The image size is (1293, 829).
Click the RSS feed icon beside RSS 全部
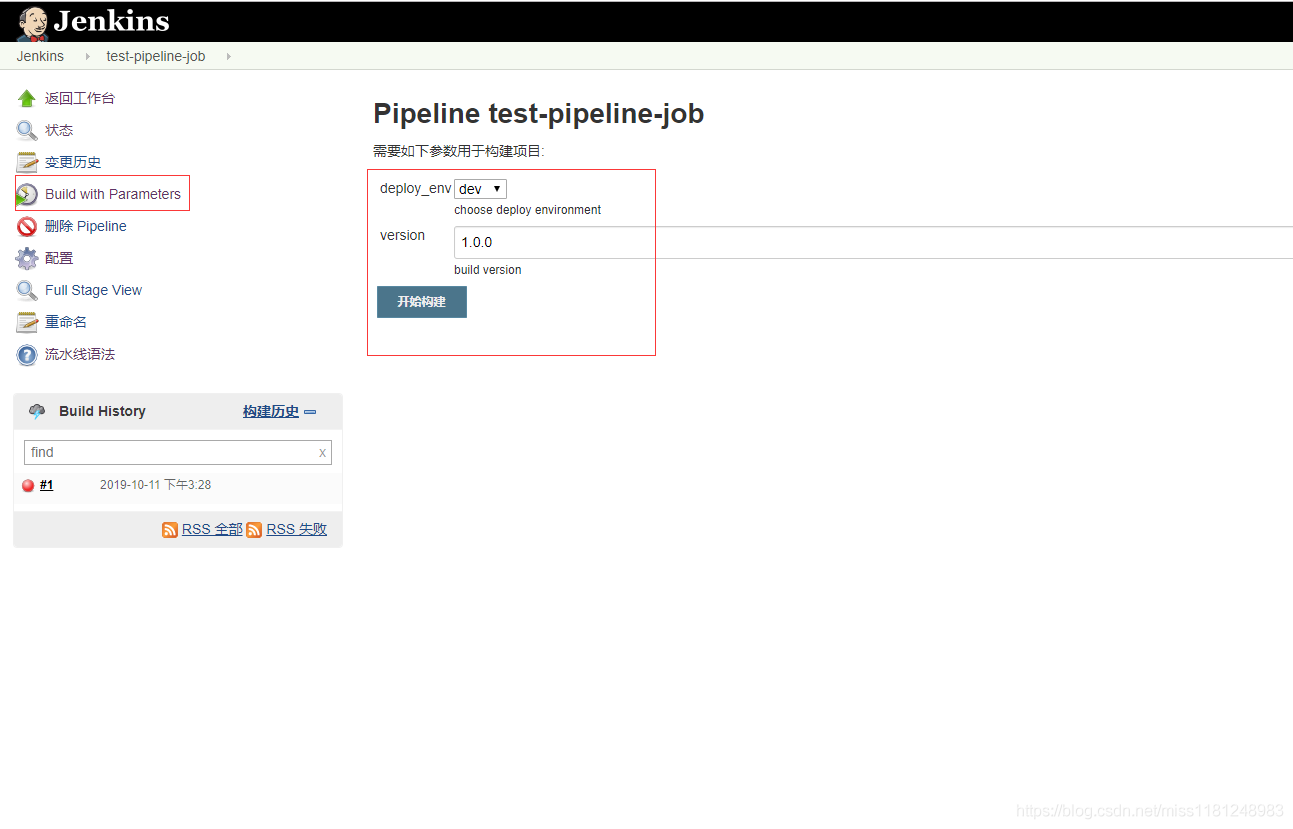click(170, 530)
